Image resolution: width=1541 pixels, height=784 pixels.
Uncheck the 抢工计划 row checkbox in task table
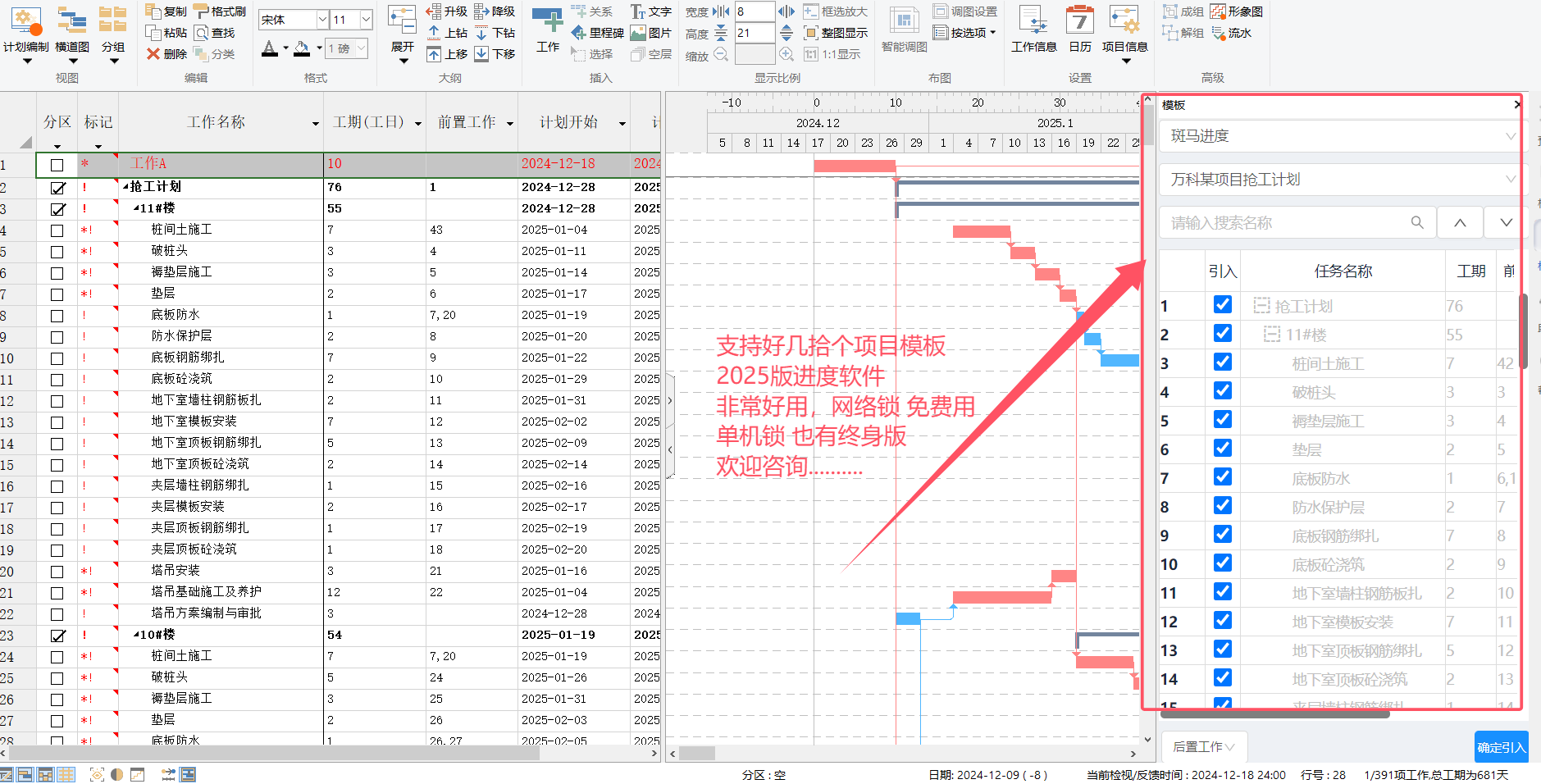pos(57,188)
